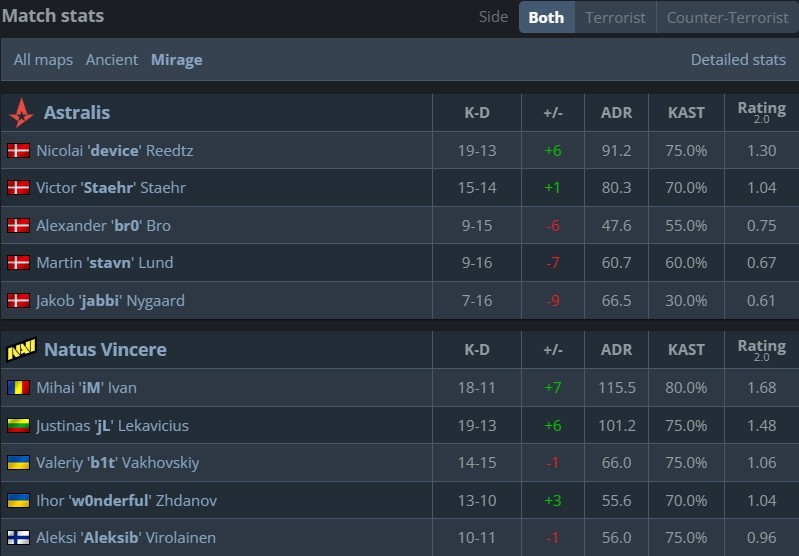Click the Natus Vincere team logo icon

[21, 350]
